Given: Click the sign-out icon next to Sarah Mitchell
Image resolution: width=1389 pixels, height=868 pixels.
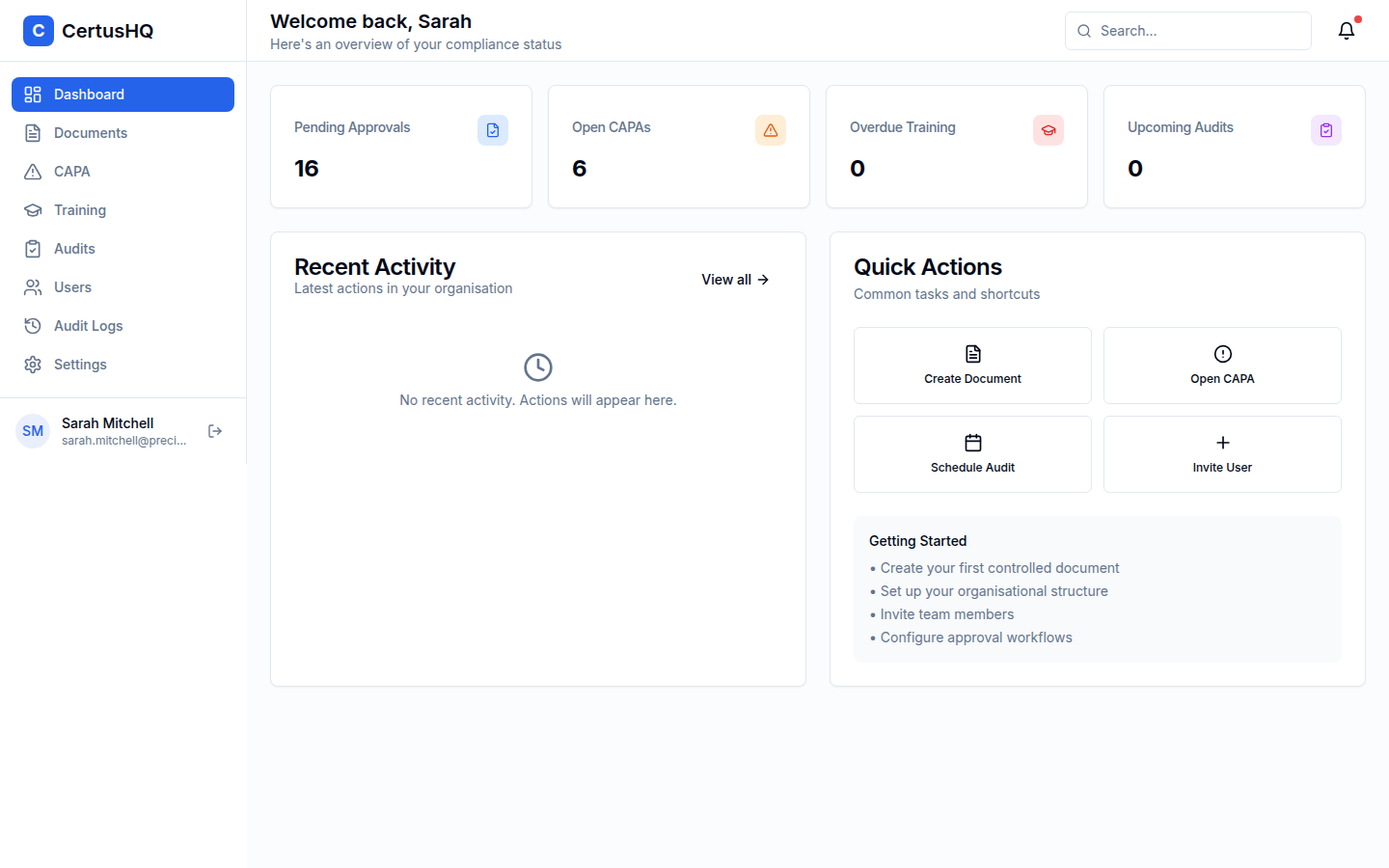Looking at the screenshot, I should [214, 430].
